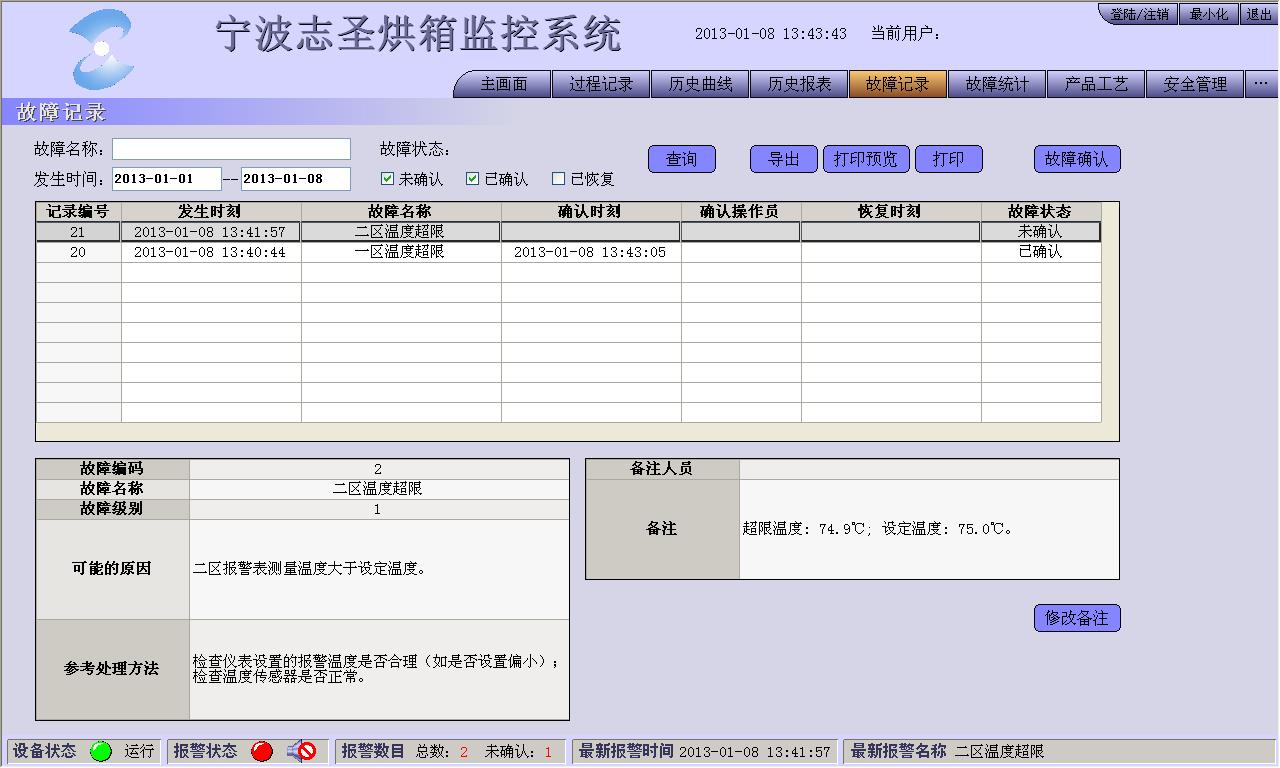
Task: Go to the 安全管理 tab
Action: pyautogui.click(x=1195, y=85)
